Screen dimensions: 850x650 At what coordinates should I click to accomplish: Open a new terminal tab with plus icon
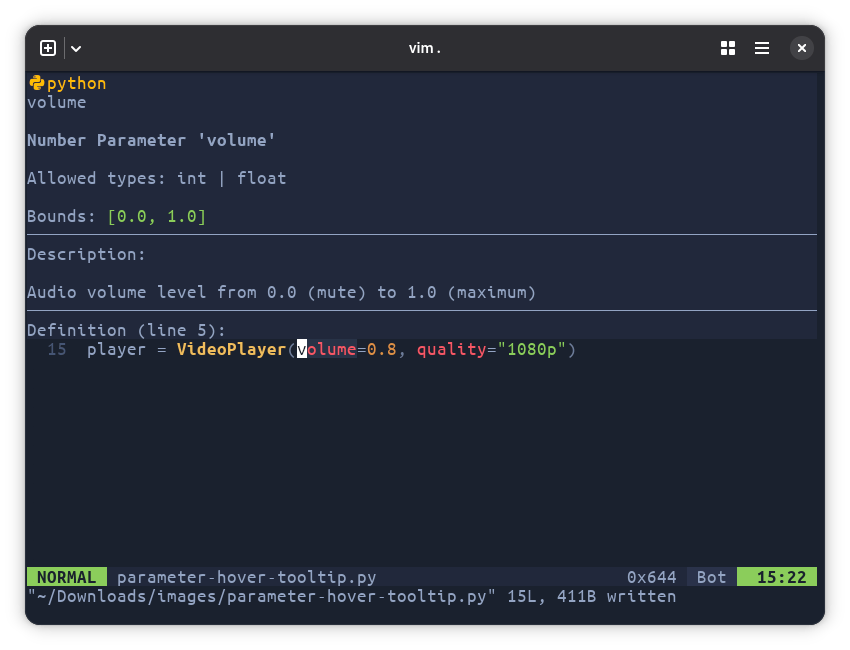pyautogui.click(x=48, y=48)
